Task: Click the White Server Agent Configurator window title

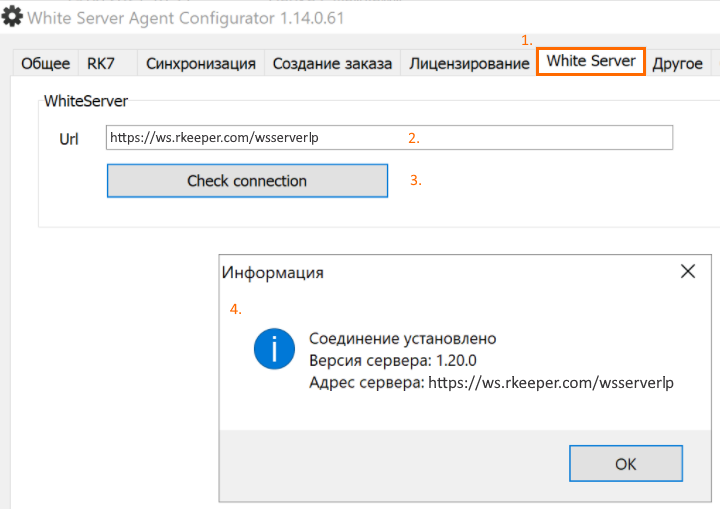Action: point(186,18)
